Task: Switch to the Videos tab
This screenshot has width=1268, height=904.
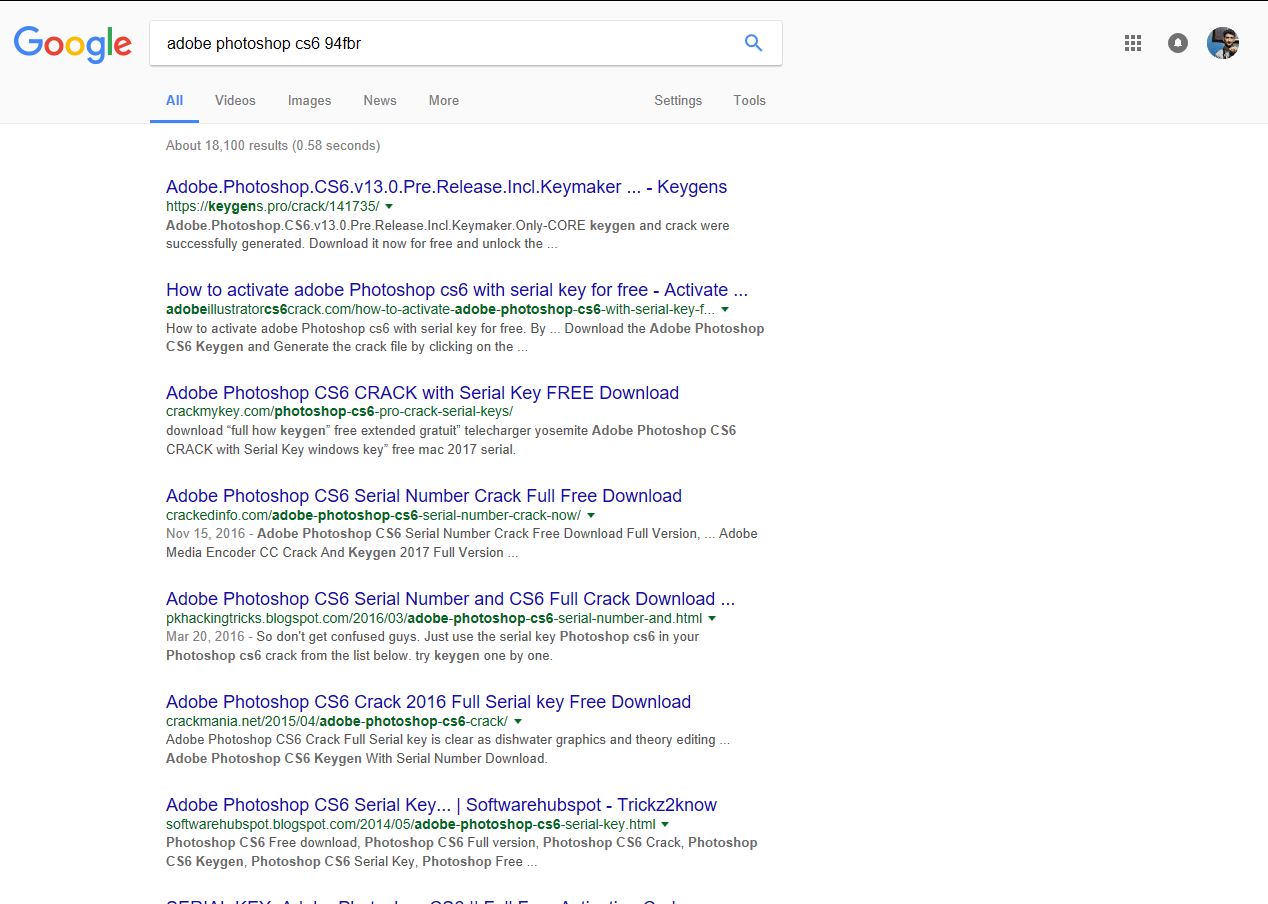Action: [x=235, y=100]
